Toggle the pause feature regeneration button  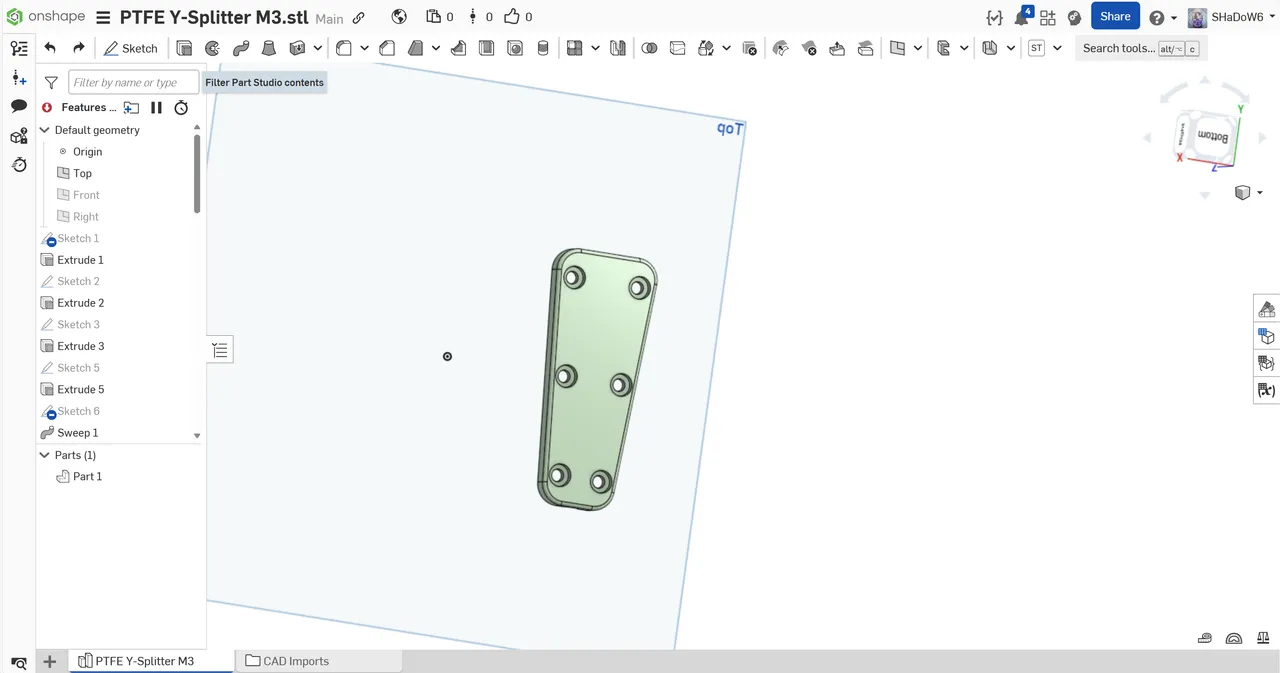[x=156, y=107]
